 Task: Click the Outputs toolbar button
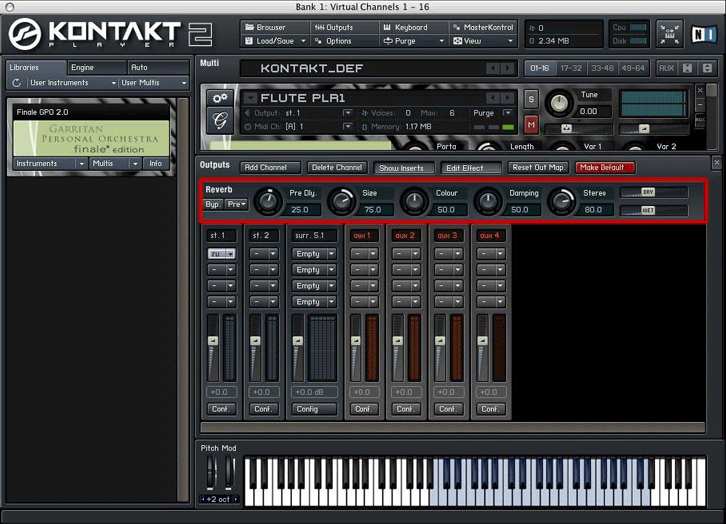pyautogui.click(x=338, y=27)
